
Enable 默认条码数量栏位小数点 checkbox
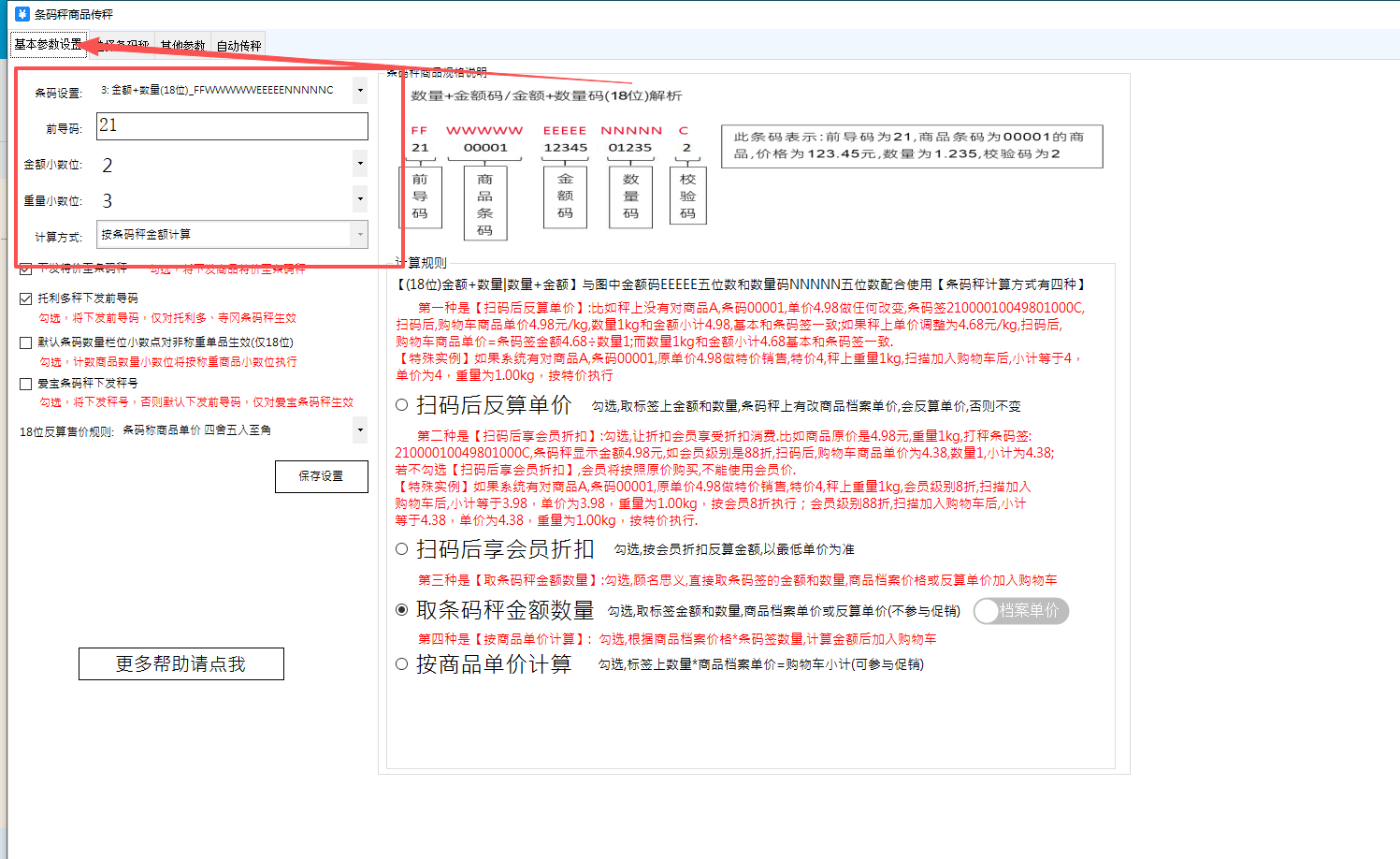26,342
